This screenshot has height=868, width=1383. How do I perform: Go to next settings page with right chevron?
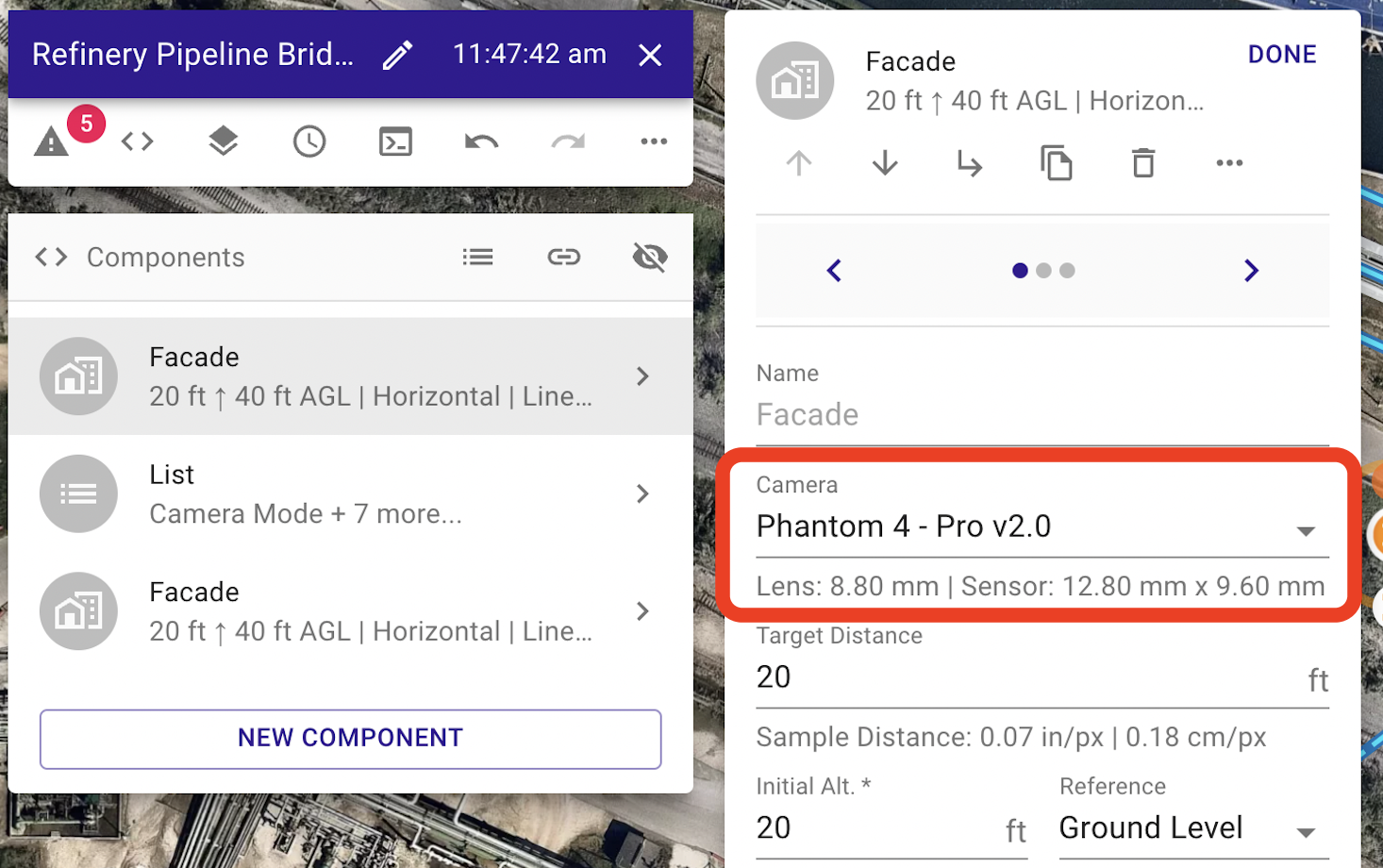point(1251,271)
